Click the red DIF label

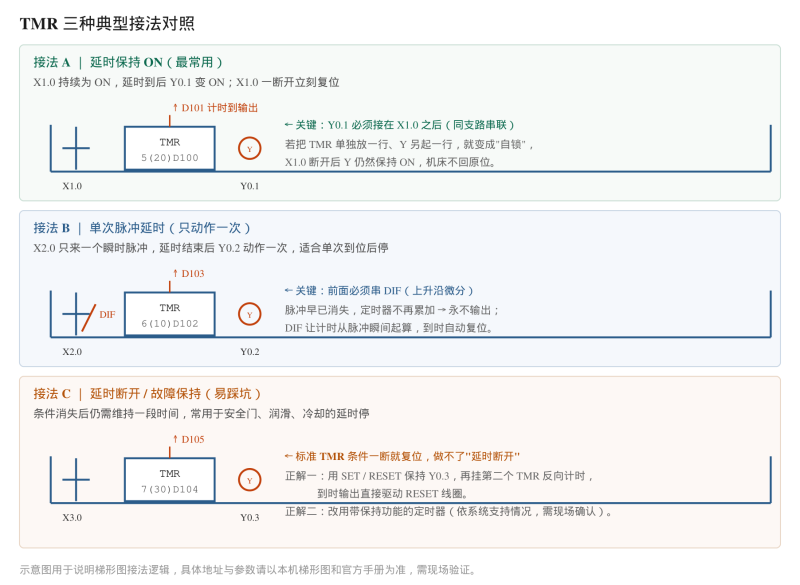[107, 315]
